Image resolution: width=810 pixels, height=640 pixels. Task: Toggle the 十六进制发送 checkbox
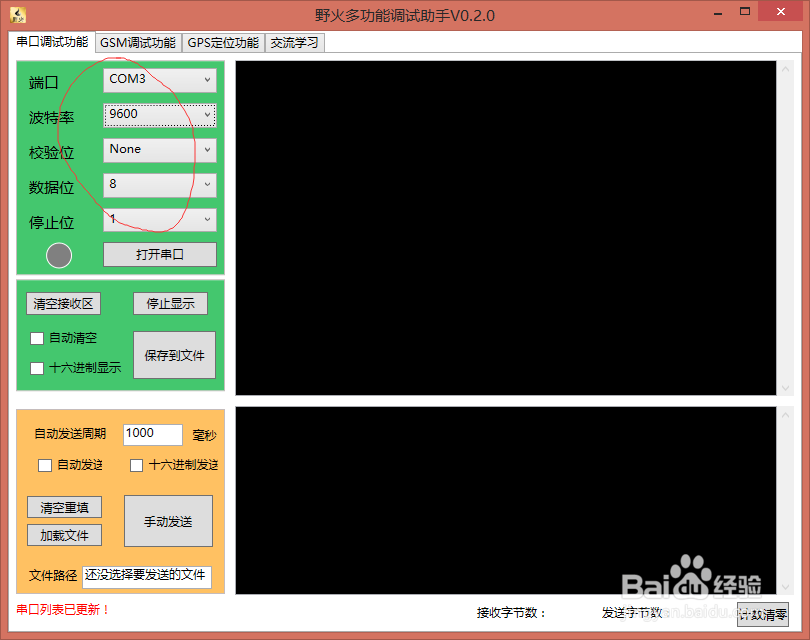point(136,465)
